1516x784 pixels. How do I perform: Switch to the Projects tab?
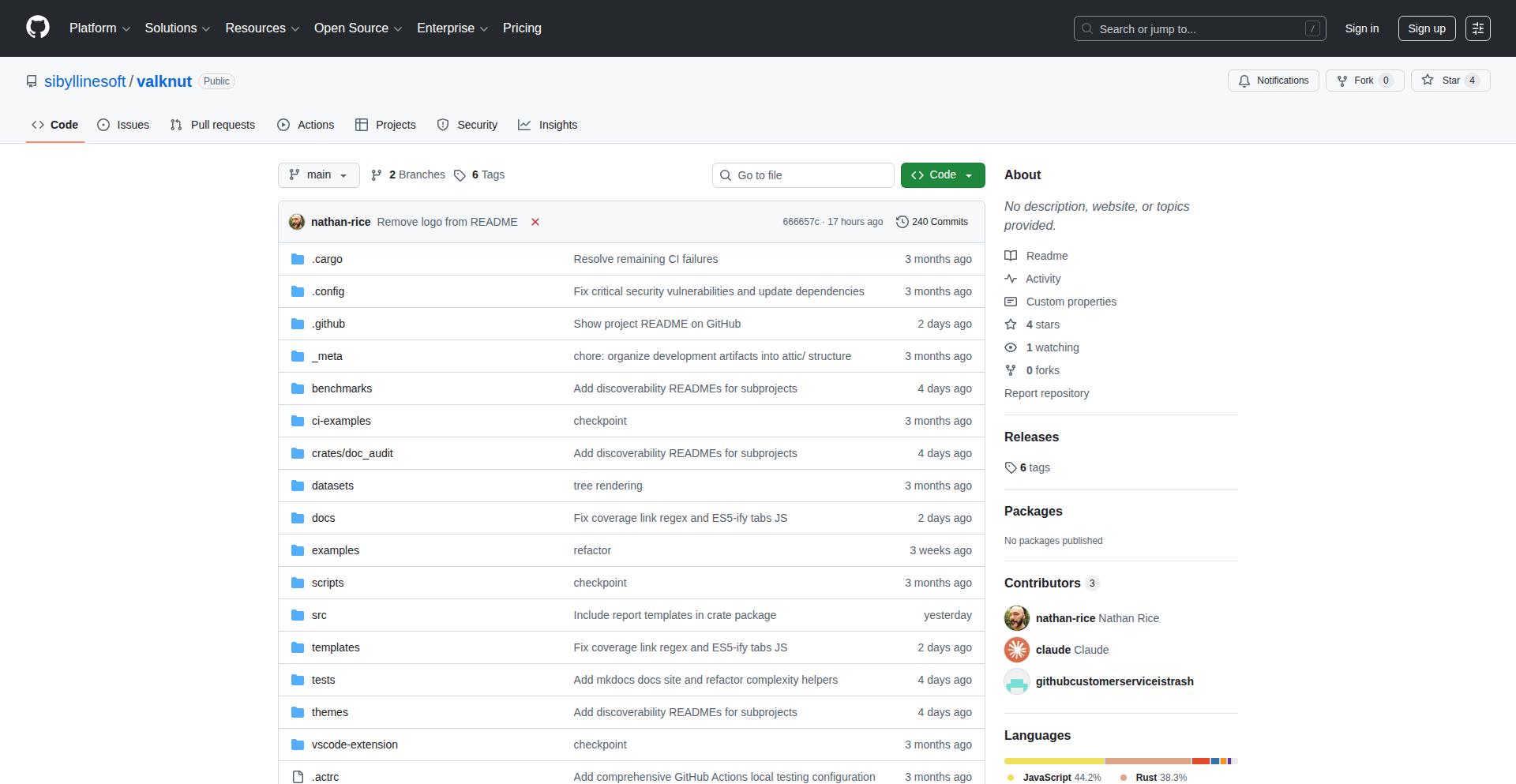click(x=385, y=125)
